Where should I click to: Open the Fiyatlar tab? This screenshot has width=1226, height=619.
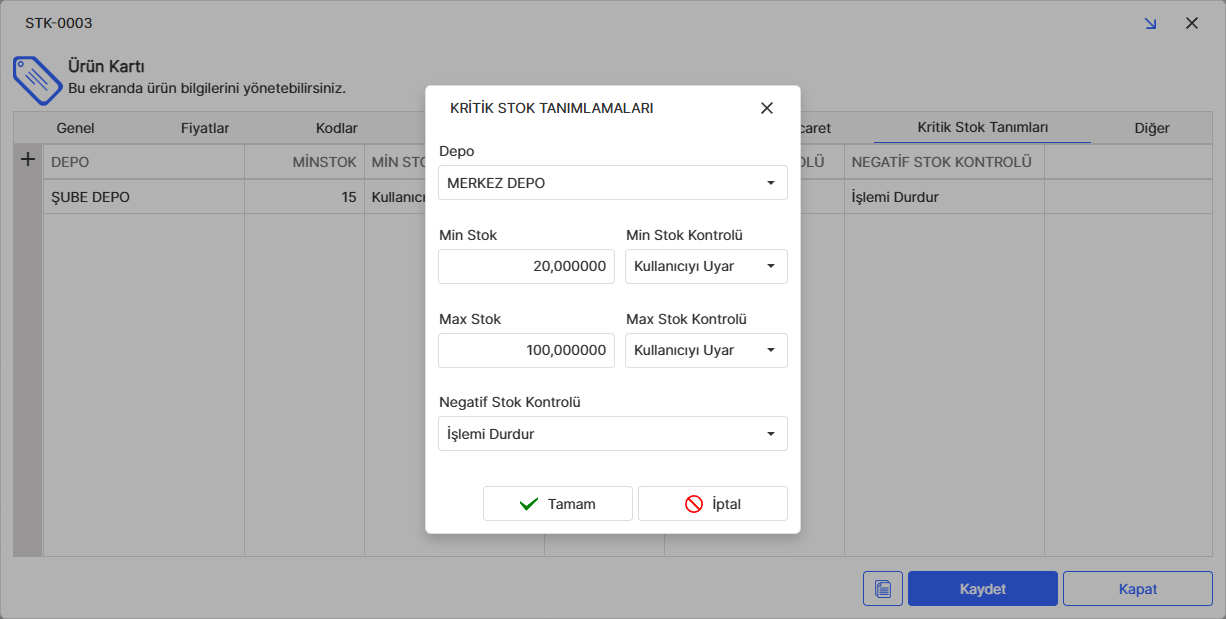click(x=205, y=128)
